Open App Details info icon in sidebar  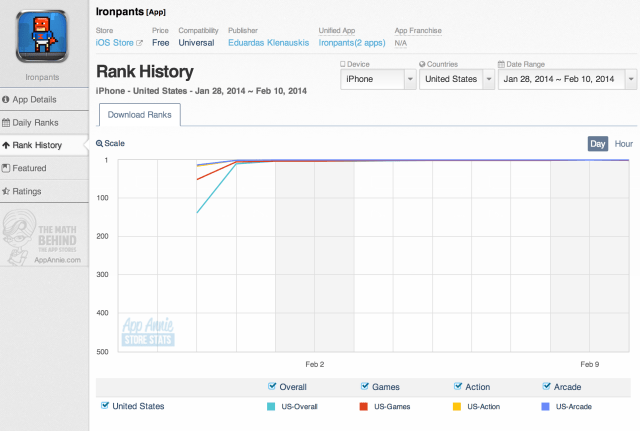tap(7, 100)
